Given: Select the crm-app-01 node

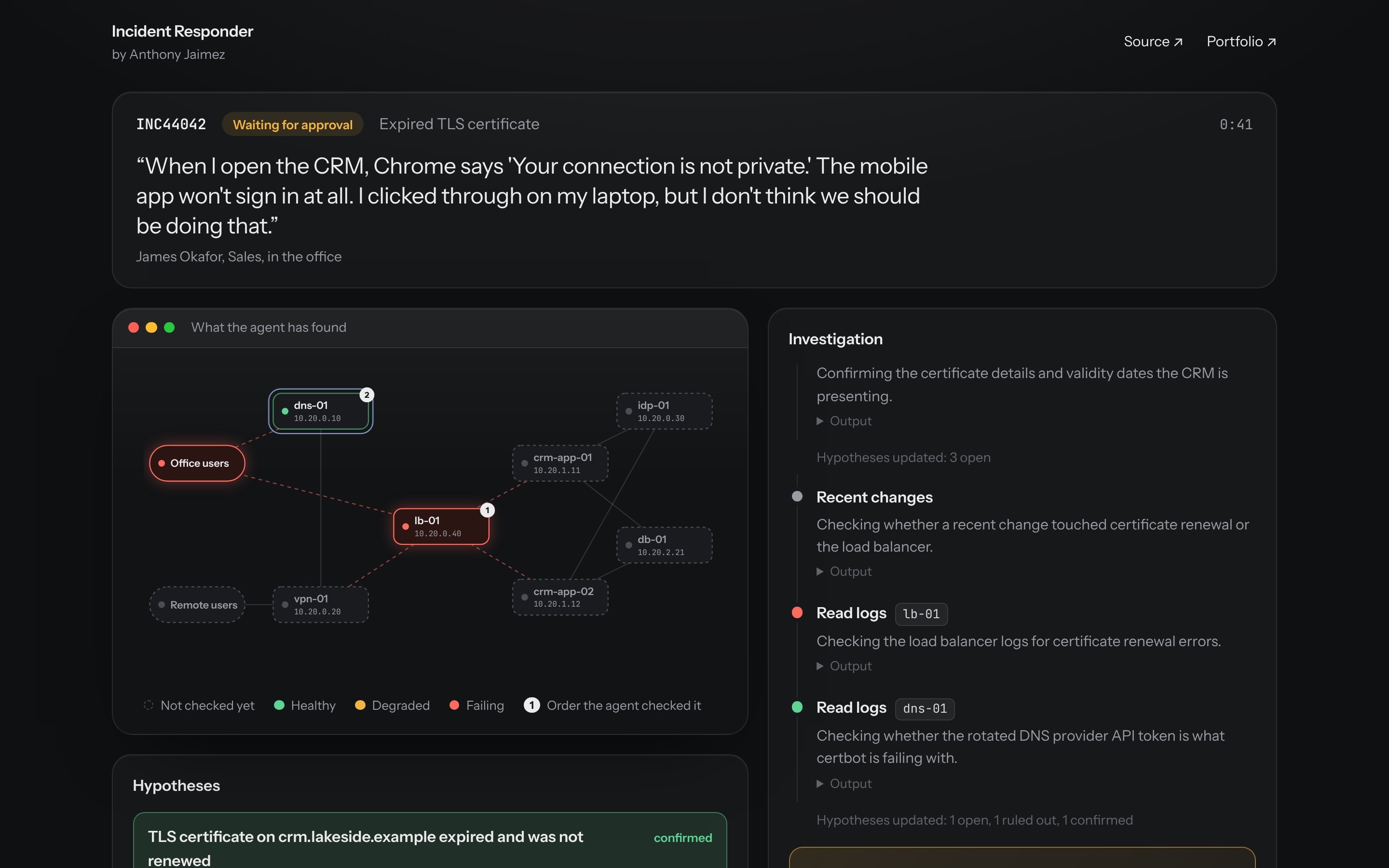Looking at the screenshot, I should click(560, 463).
